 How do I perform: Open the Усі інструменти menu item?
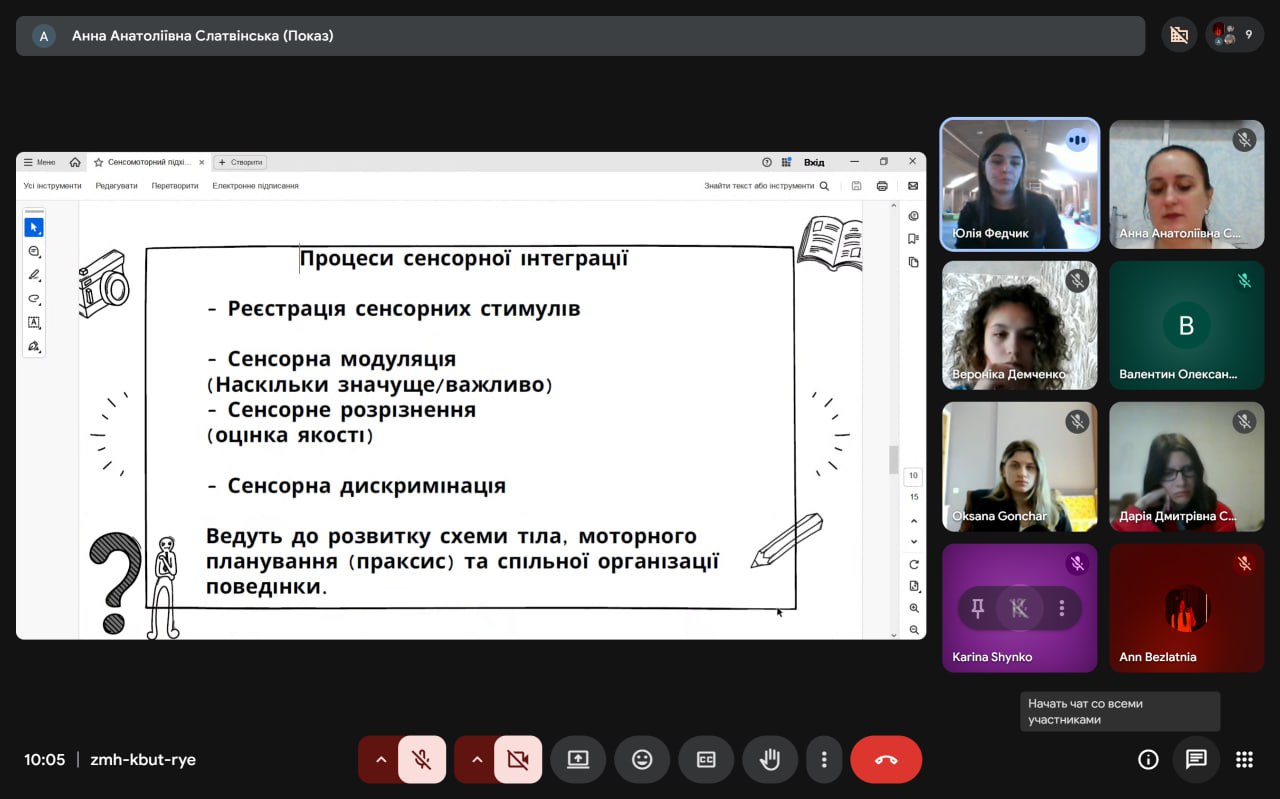coord(53,186)
